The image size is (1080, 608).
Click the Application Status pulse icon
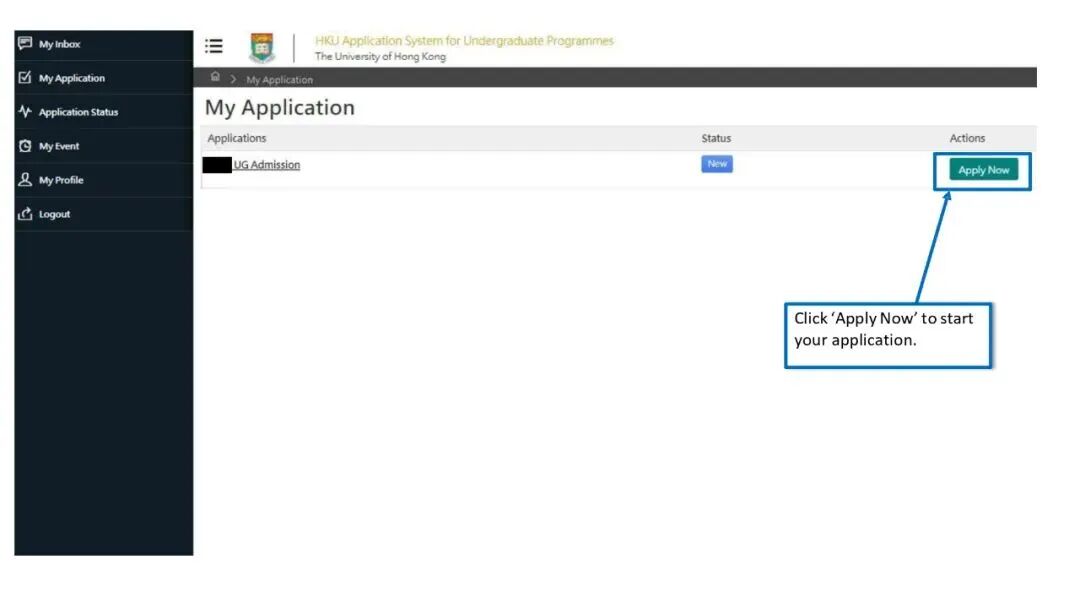click(x=25, y=112)
